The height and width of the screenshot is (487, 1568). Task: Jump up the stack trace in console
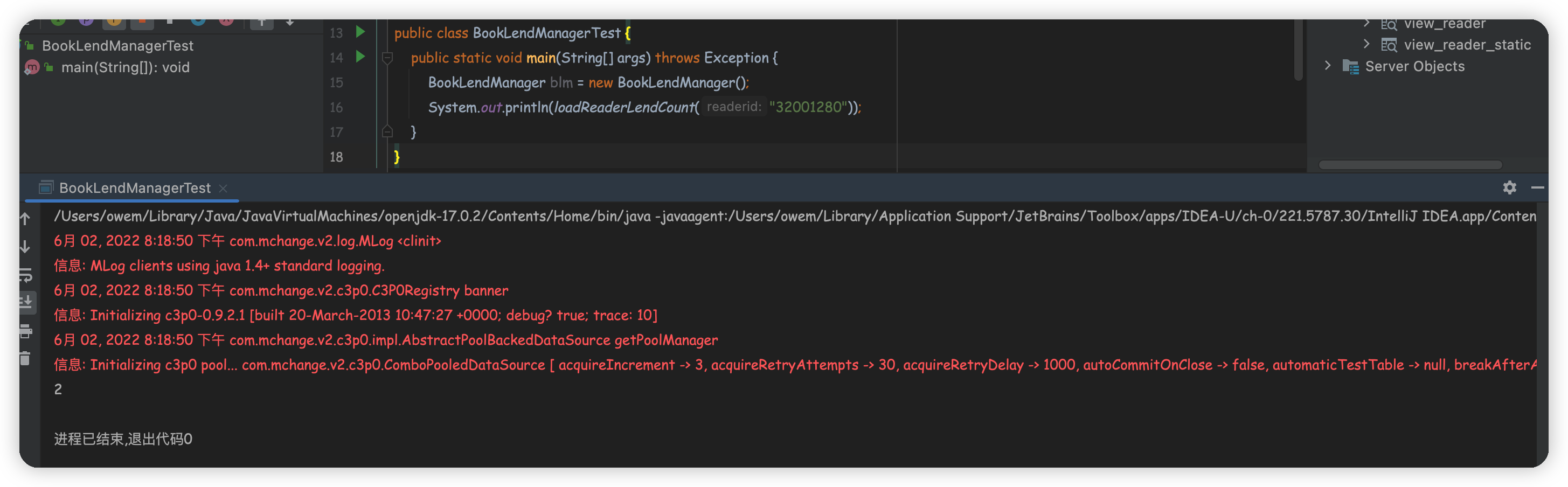point(25,219)
